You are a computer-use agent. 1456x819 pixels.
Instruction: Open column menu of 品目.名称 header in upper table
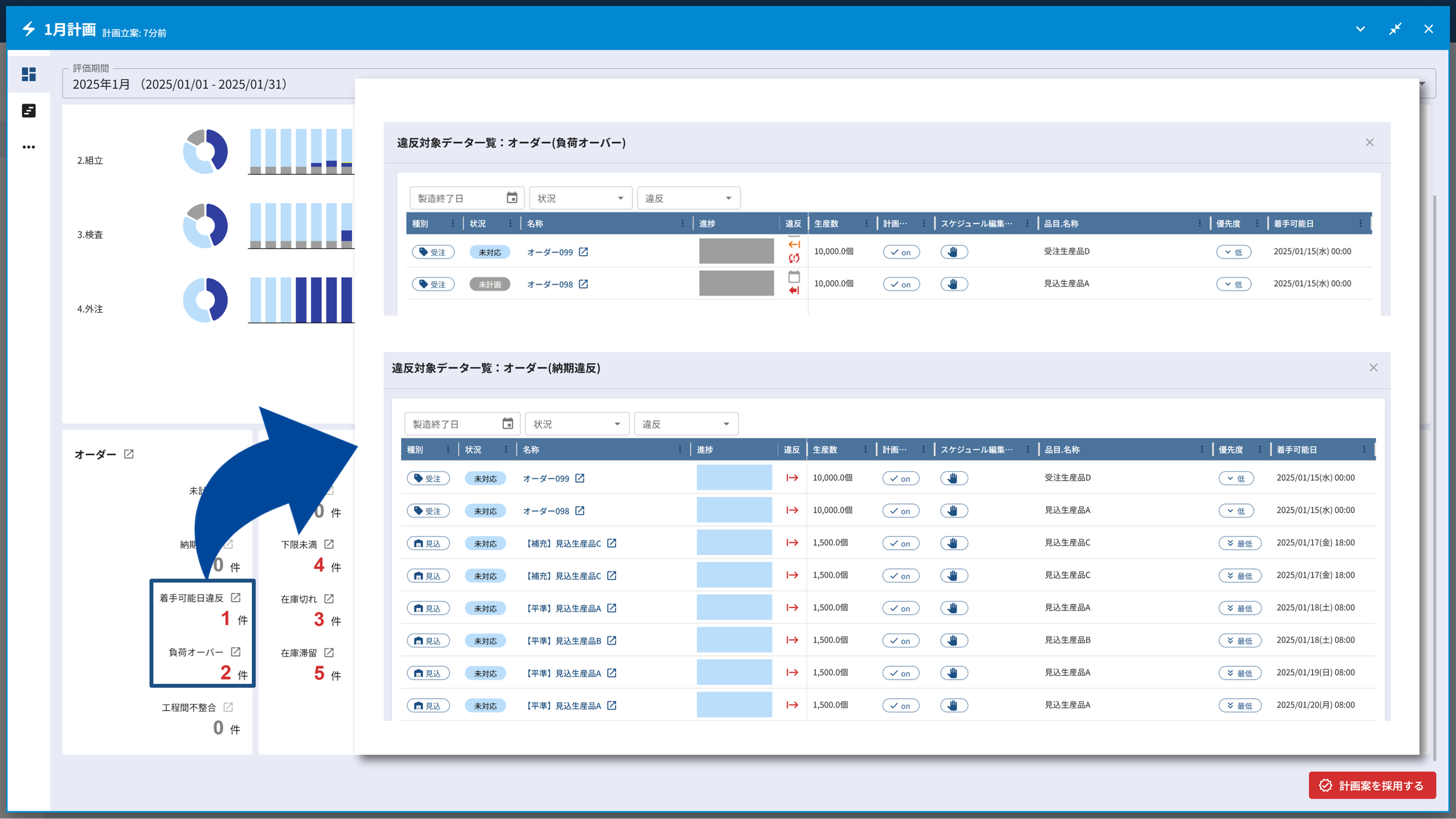[x=1199, y=223]
